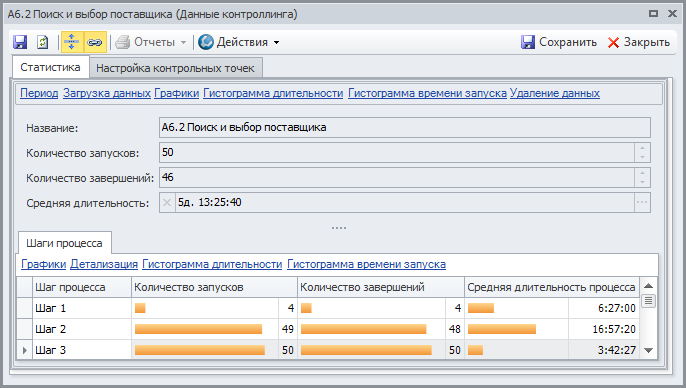Clear Средняя длительность with the X icon
The width and height of the screenshot is (686, 388).
pyautogui.click(x=167, y=203)
